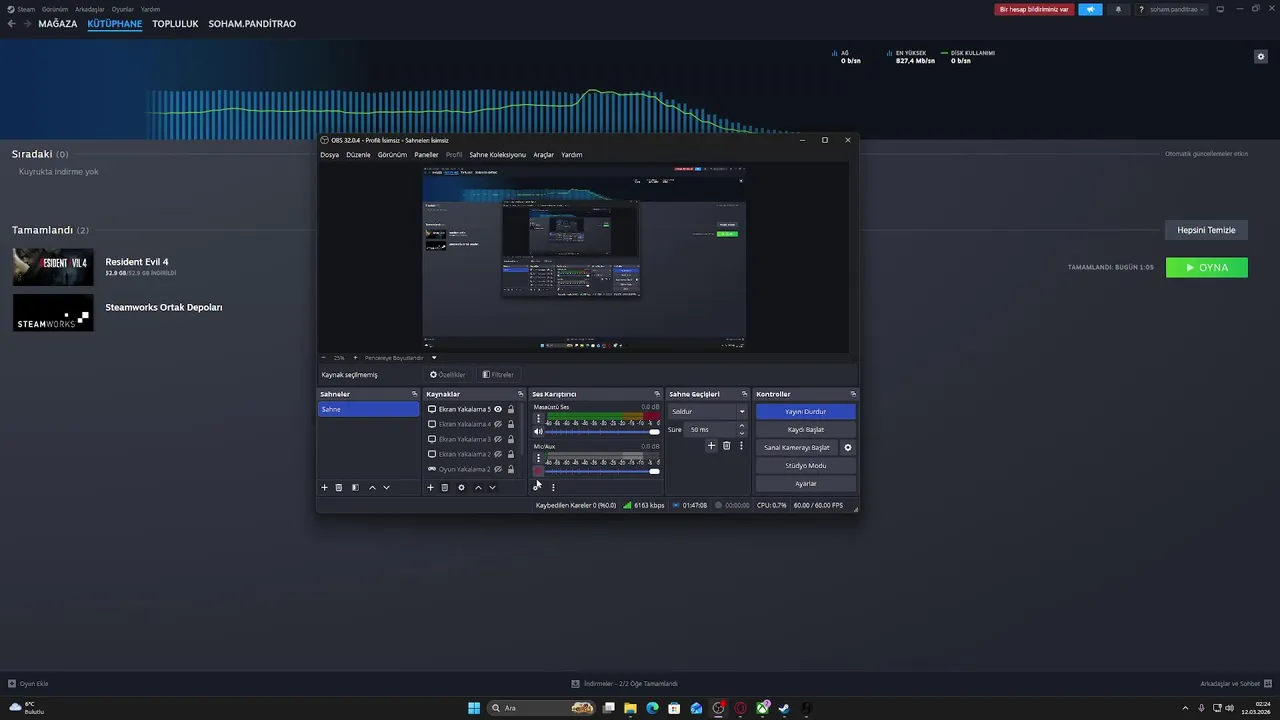
Task: Open scene filters icon in Sahneler toolbar
Action: click(355, 487)
